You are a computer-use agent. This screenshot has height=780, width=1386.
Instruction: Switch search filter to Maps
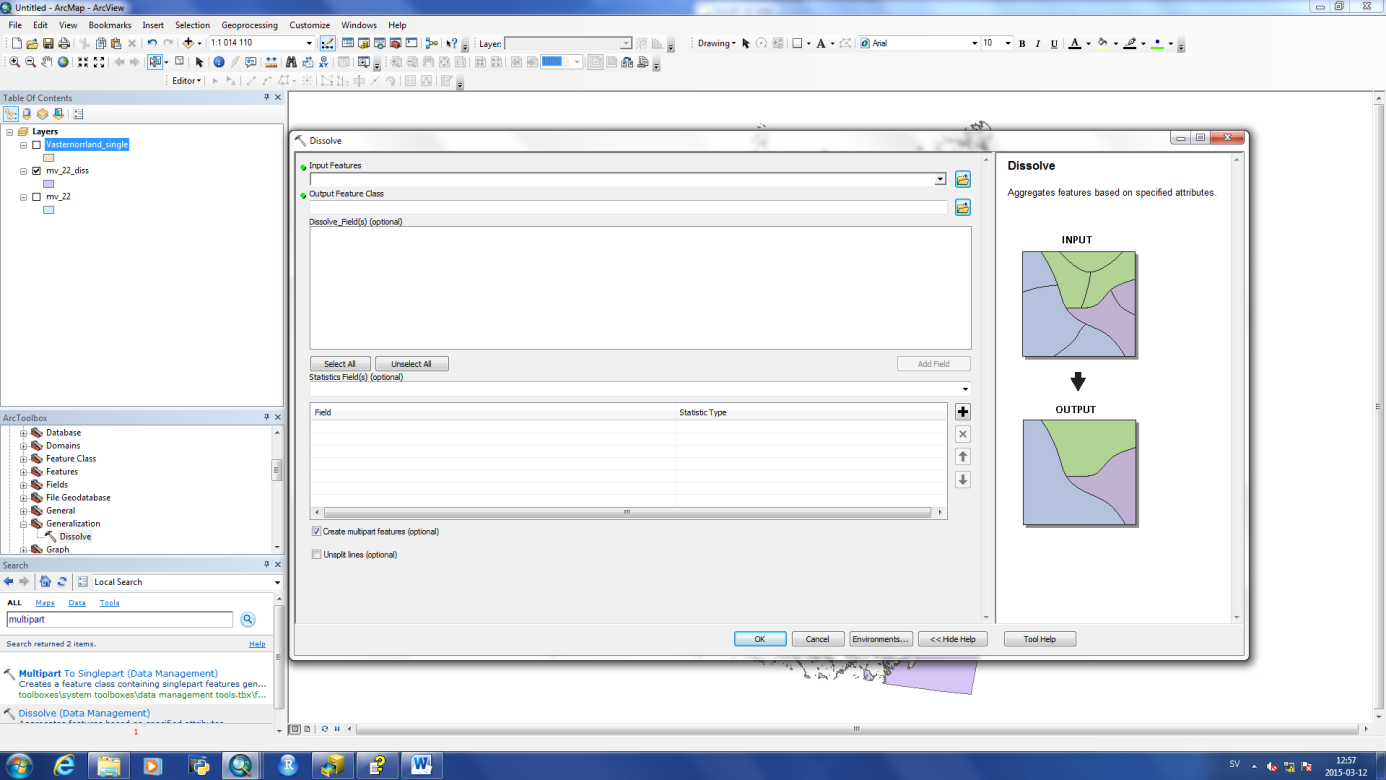[x=45, y=603]
